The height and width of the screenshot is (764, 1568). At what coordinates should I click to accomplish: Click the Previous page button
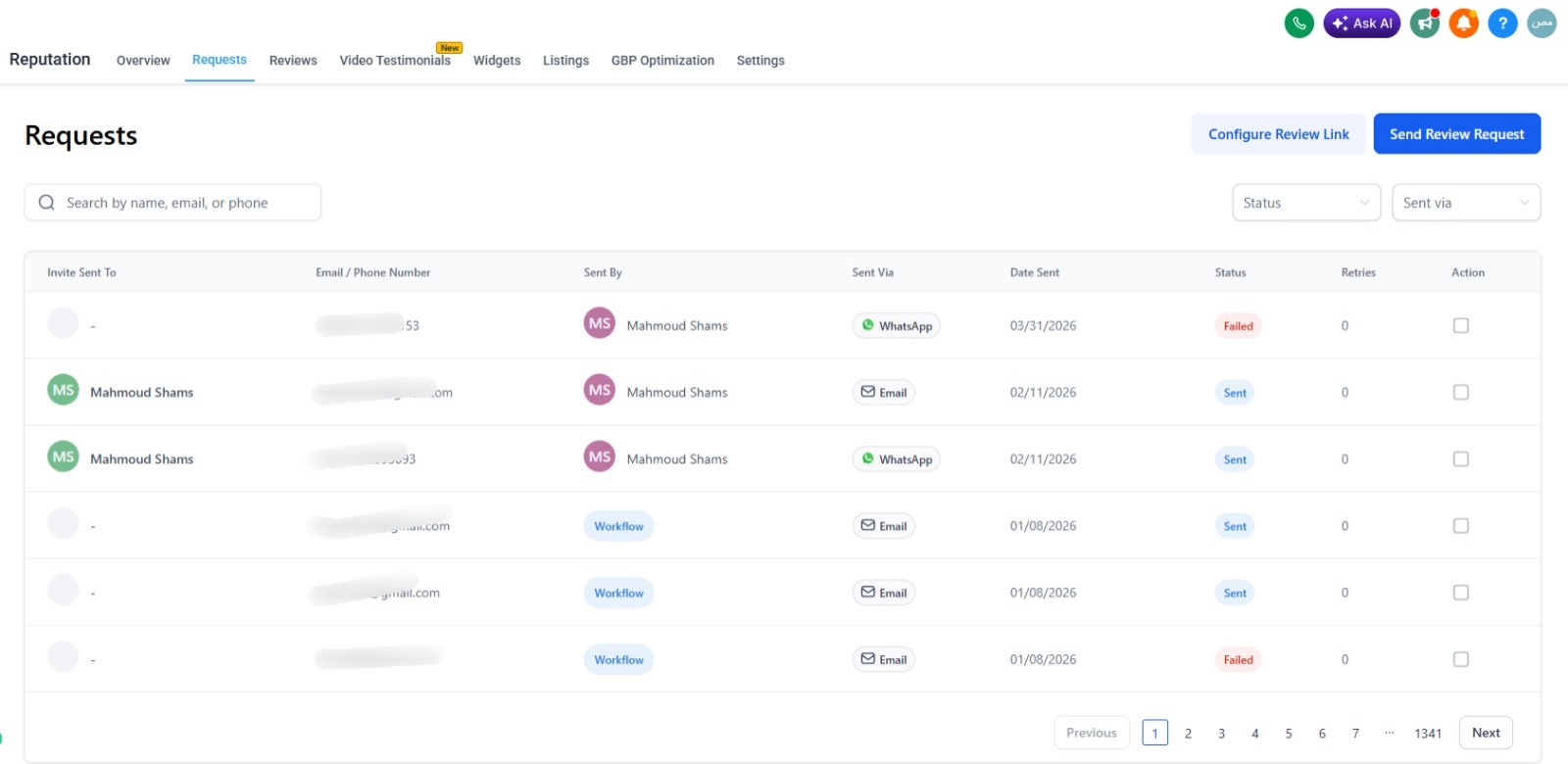[x=1092, y=733]
